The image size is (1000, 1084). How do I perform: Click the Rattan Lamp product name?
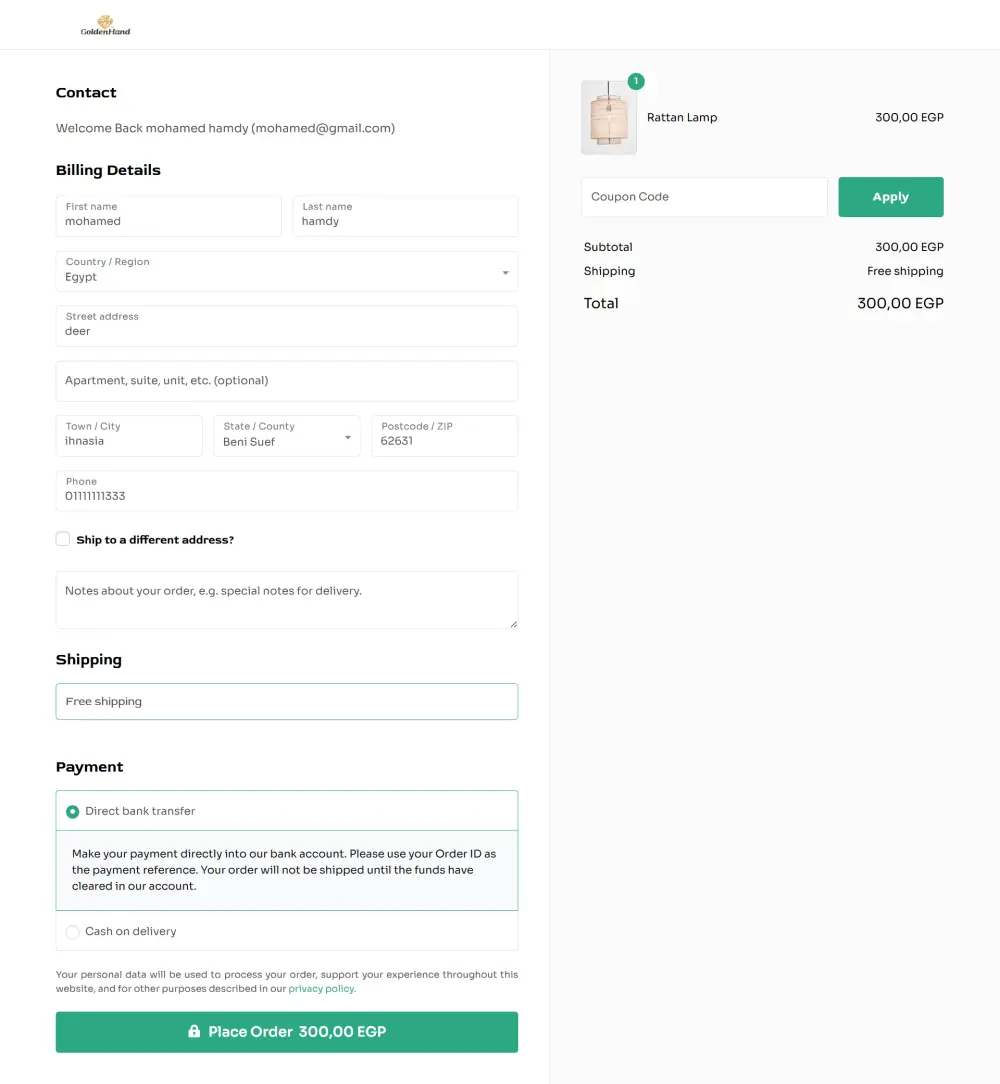(x=682, y=117)
